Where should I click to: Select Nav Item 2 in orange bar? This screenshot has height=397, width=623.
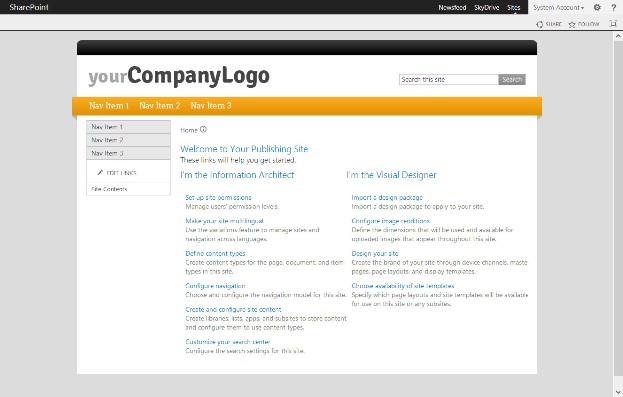click(x=160, y=106)
